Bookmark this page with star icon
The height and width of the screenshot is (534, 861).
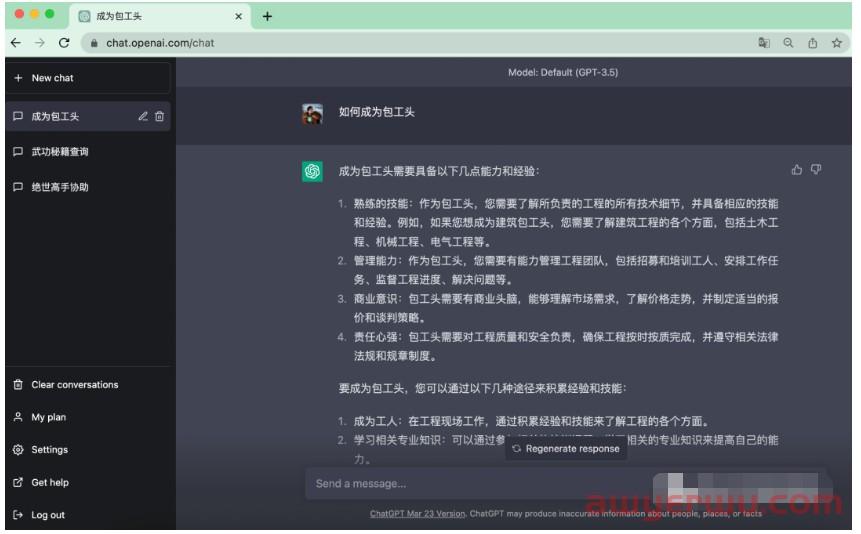837,43
